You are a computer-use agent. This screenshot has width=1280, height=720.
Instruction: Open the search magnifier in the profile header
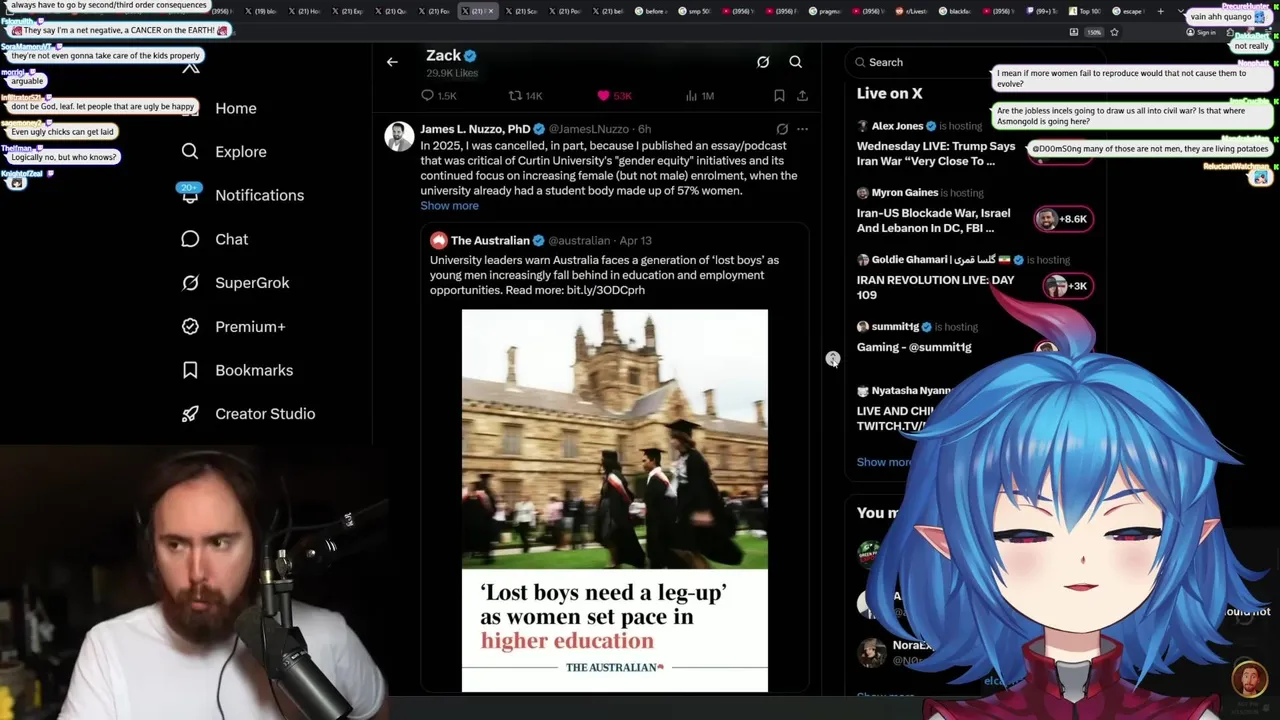pyautogui.click(x=796, y=62)
